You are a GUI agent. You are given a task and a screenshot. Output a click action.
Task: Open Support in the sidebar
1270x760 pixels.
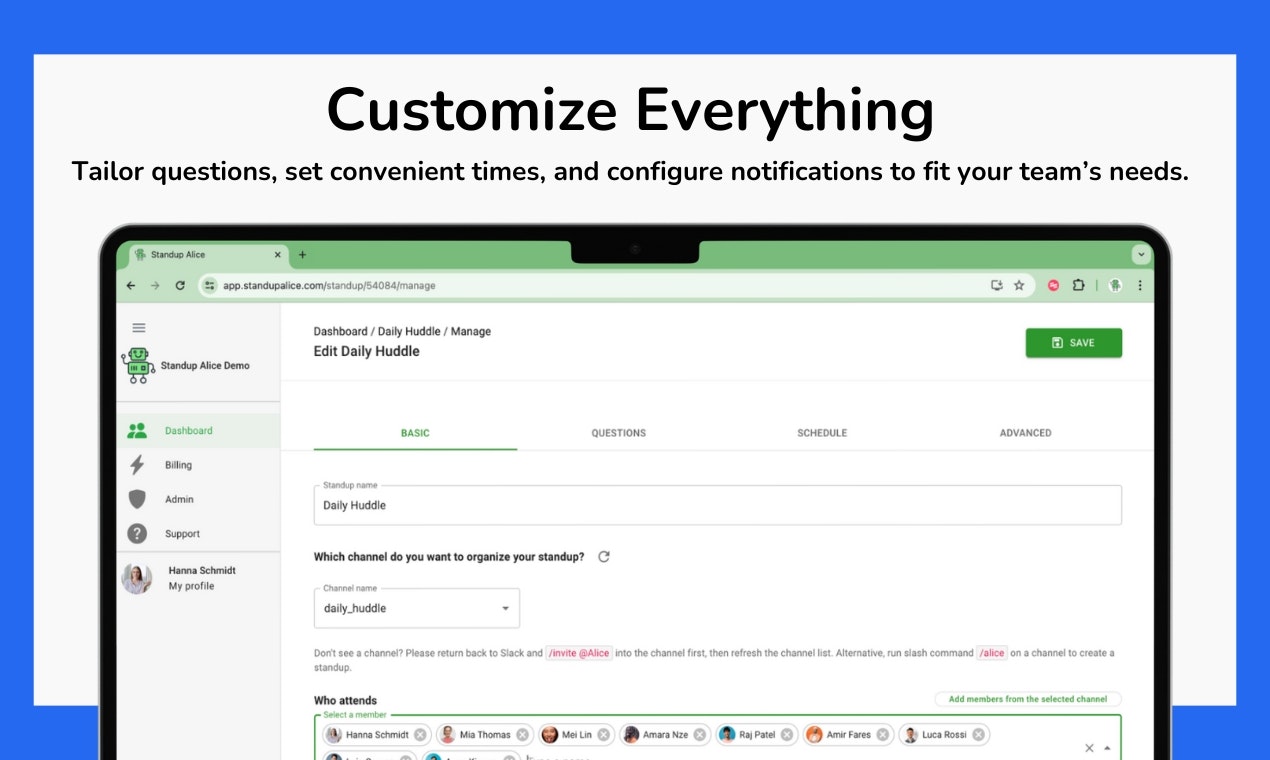198,534
